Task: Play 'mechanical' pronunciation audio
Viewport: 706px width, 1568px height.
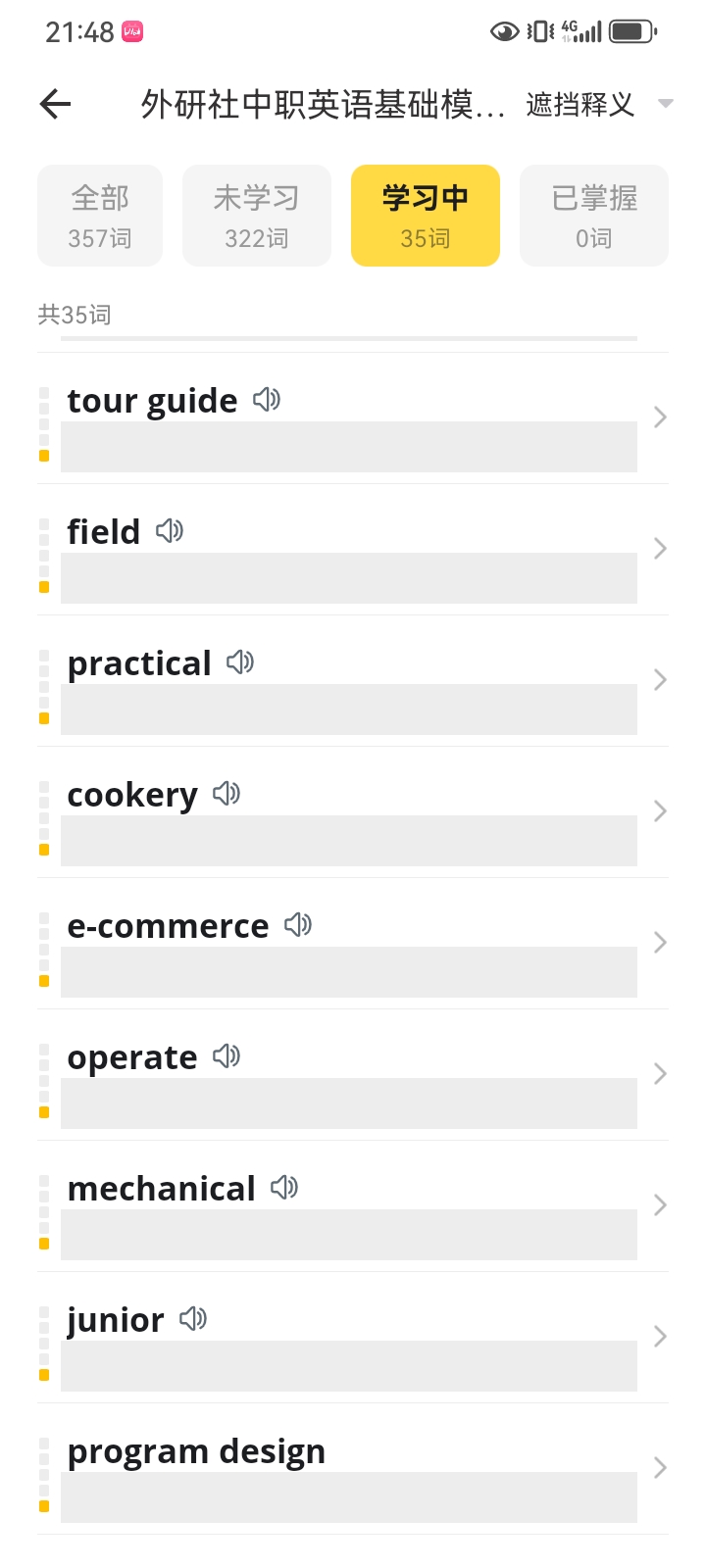Action: pyautogui.click(x=284, y=1188)
